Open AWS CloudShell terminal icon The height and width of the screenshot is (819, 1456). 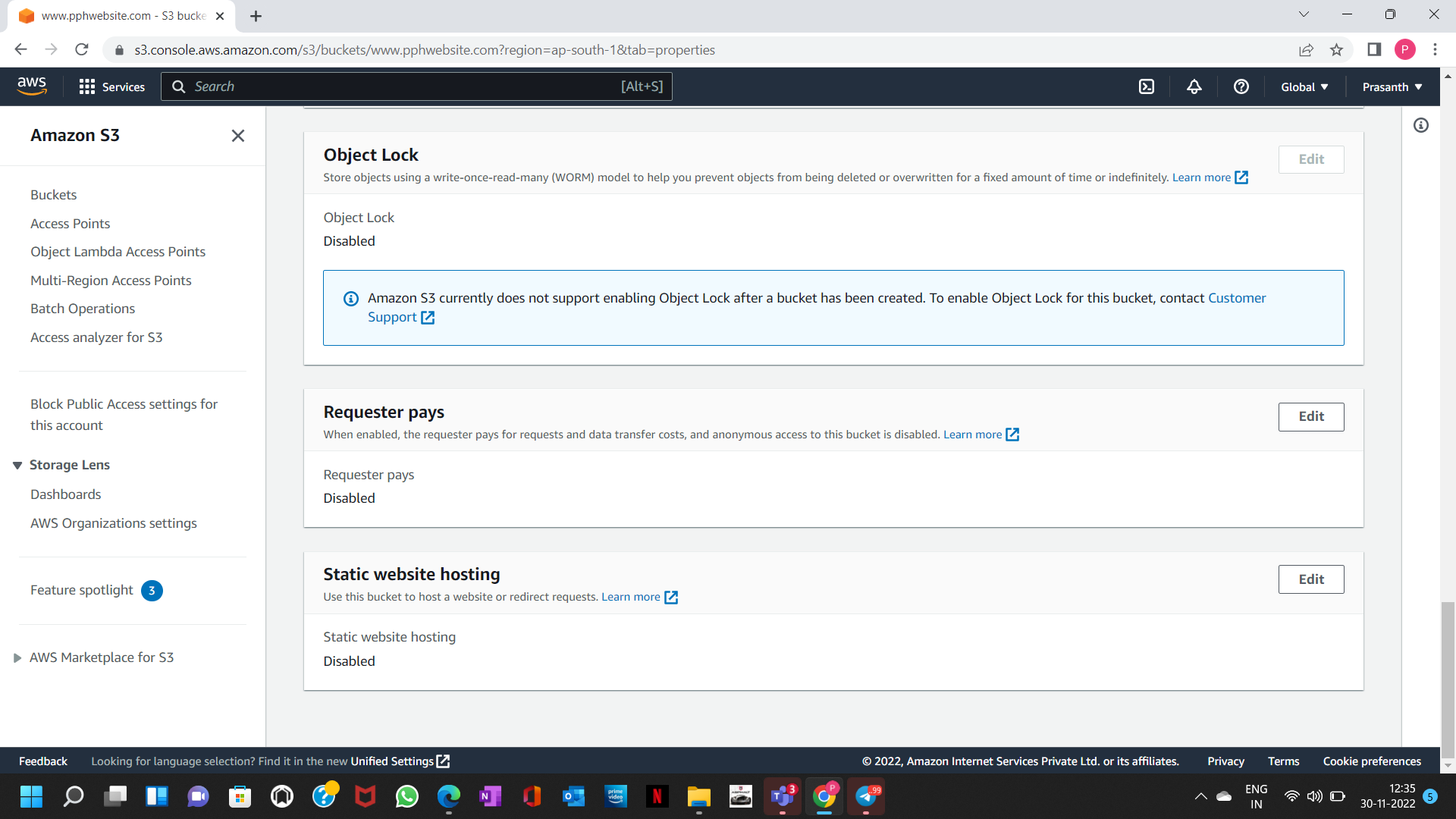tap(1147, 86)
